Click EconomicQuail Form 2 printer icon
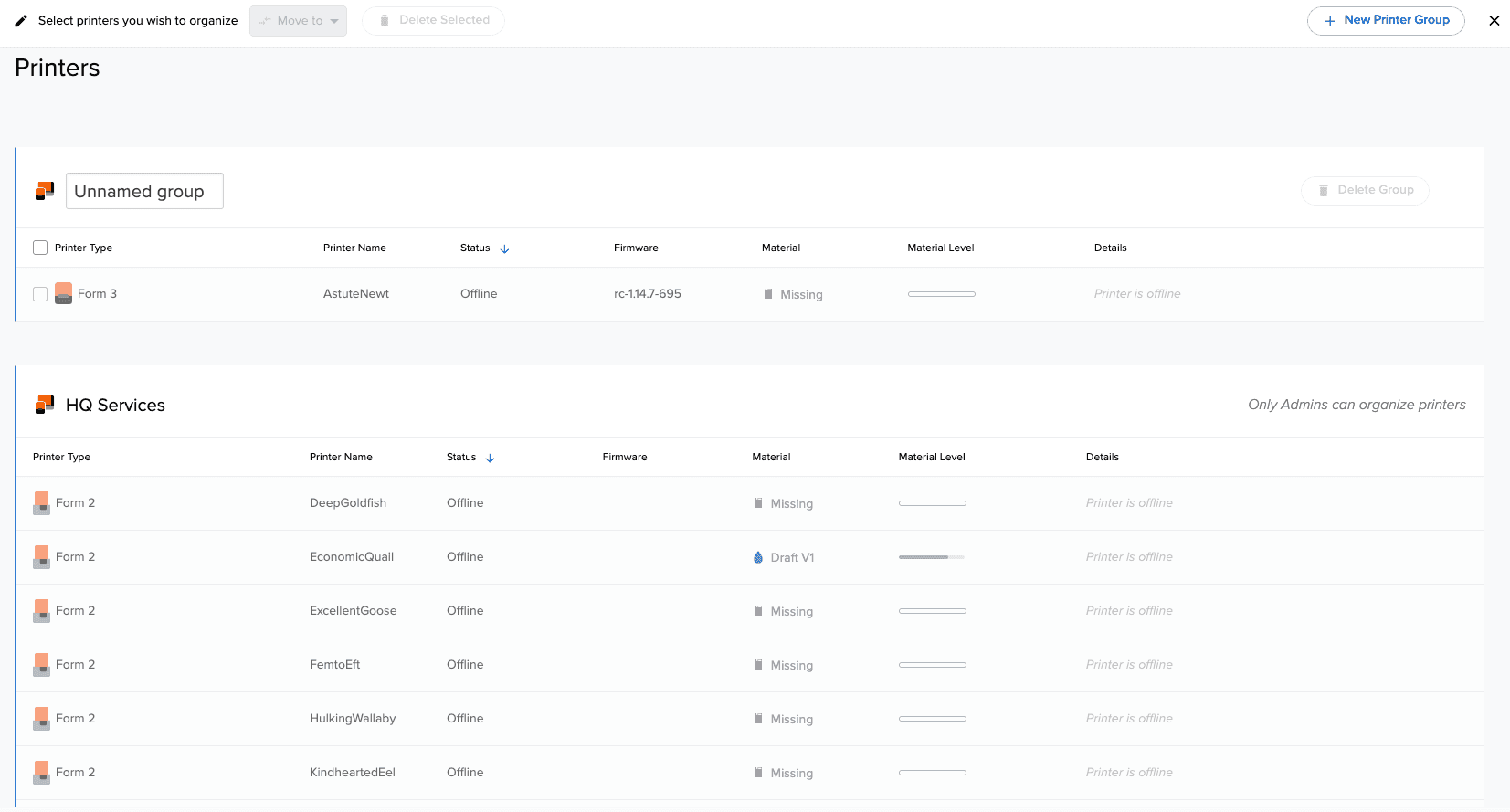1510x812 pixels. click(41, 557)
